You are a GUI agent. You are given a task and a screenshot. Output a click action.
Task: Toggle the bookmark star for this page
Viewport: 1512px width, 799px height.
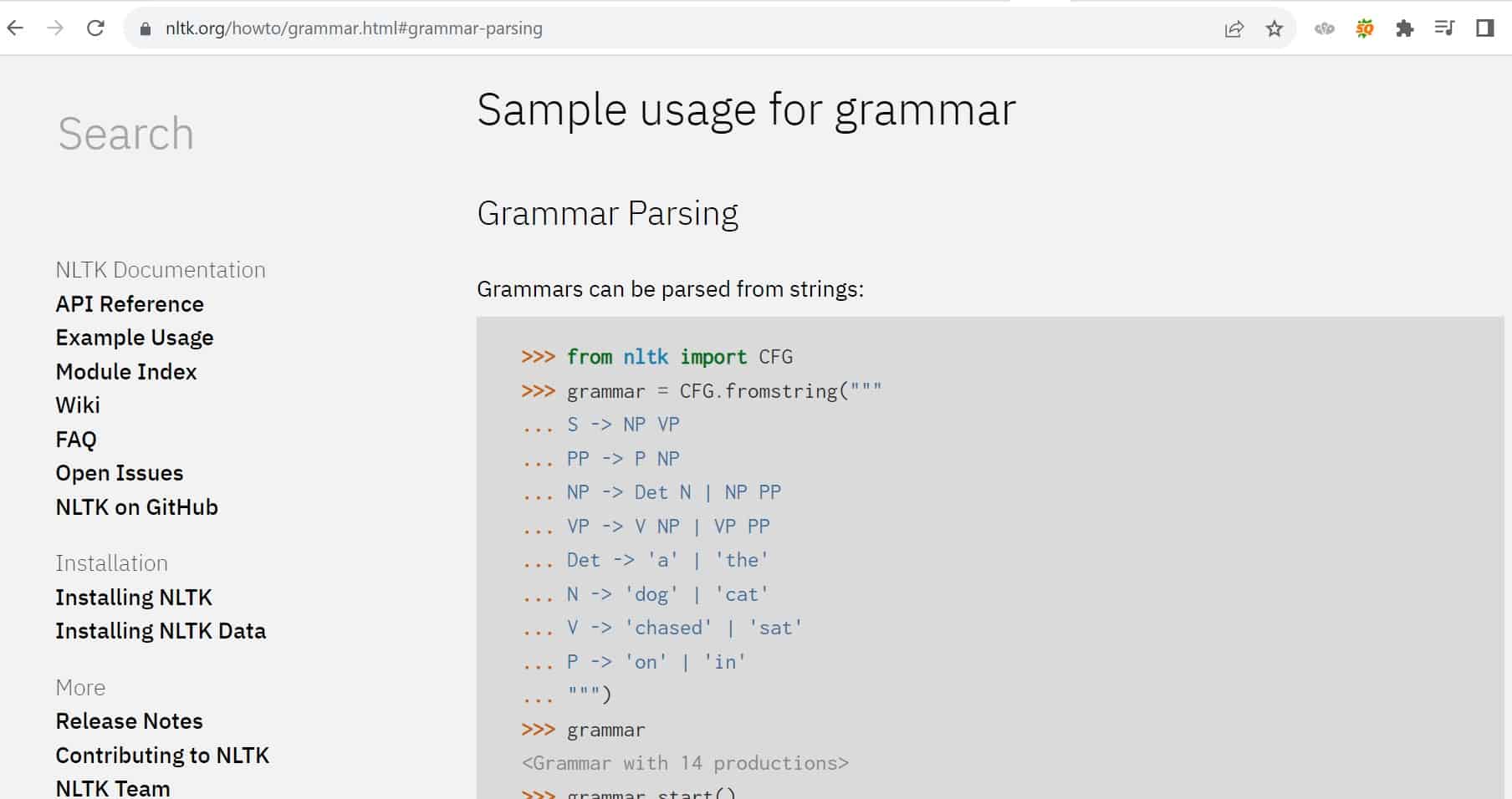pos(1274,28)
